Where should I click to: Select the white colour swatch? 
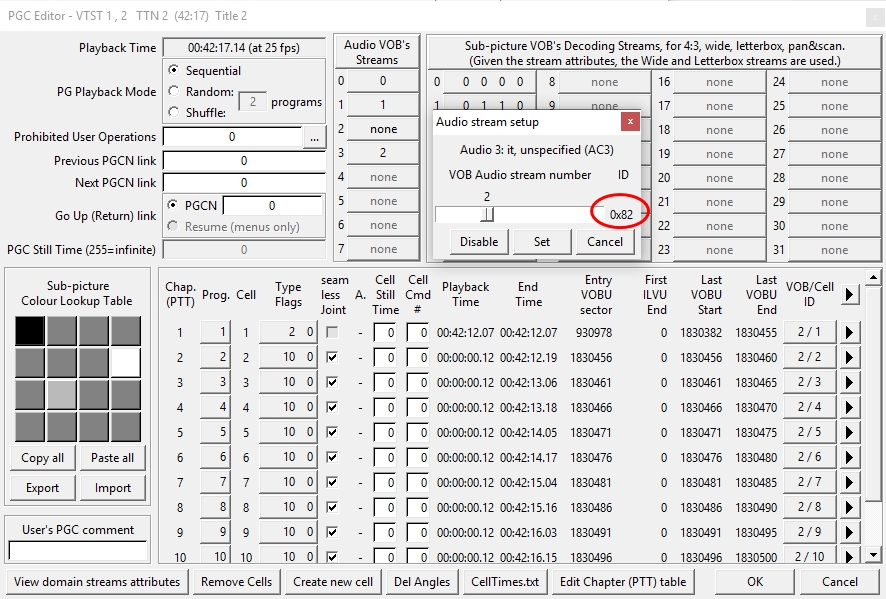[x=125, y=363]
